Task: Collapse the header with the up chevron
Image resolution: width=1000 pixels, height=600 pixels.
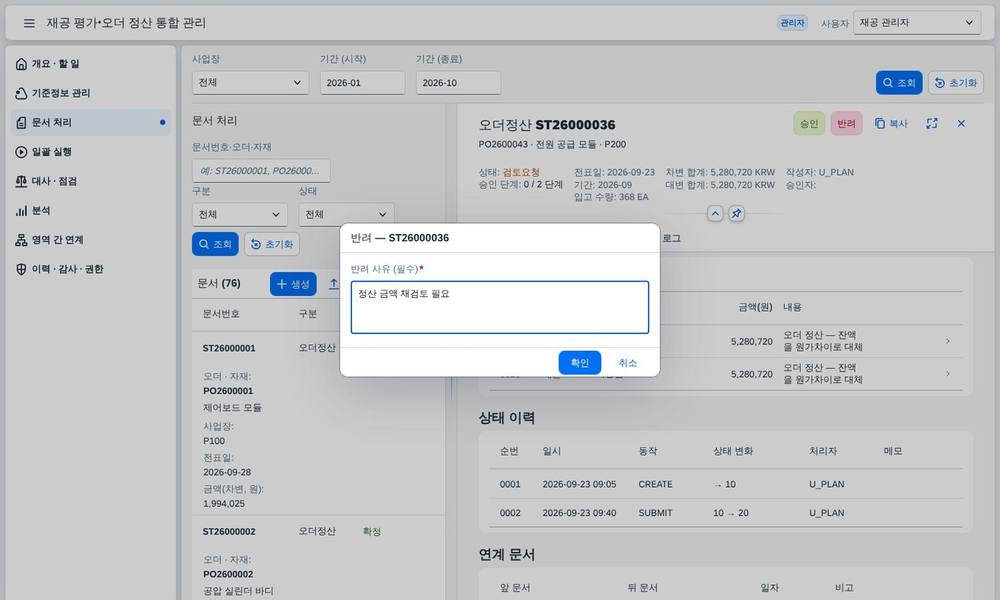Action: 715,214
